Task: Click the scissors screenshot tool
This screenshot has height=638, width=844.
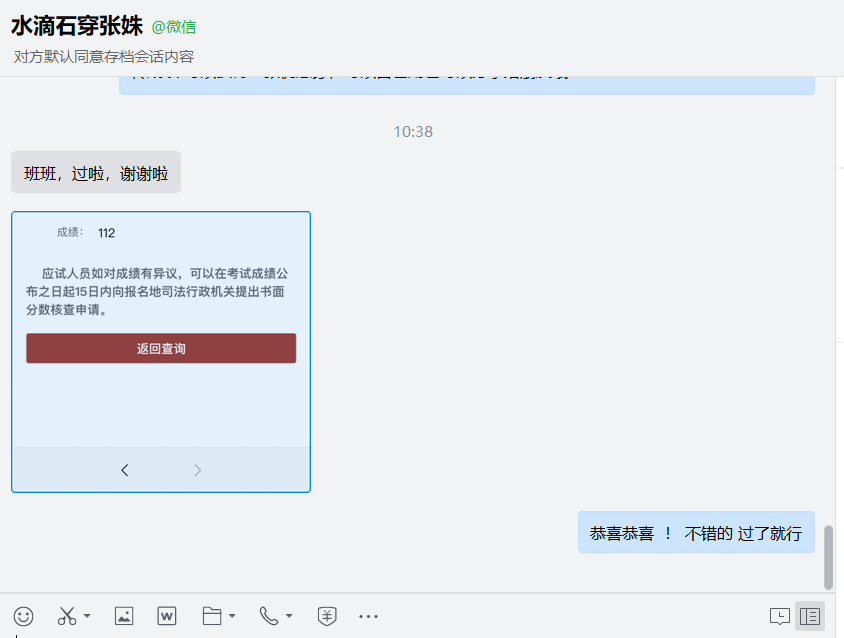Action: [67, 616]
